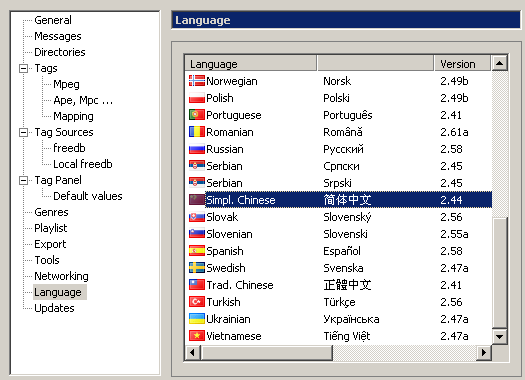The image size is (525, 380).
Task: Click the Romanian flag icon
Action: [x=197, y=132]
